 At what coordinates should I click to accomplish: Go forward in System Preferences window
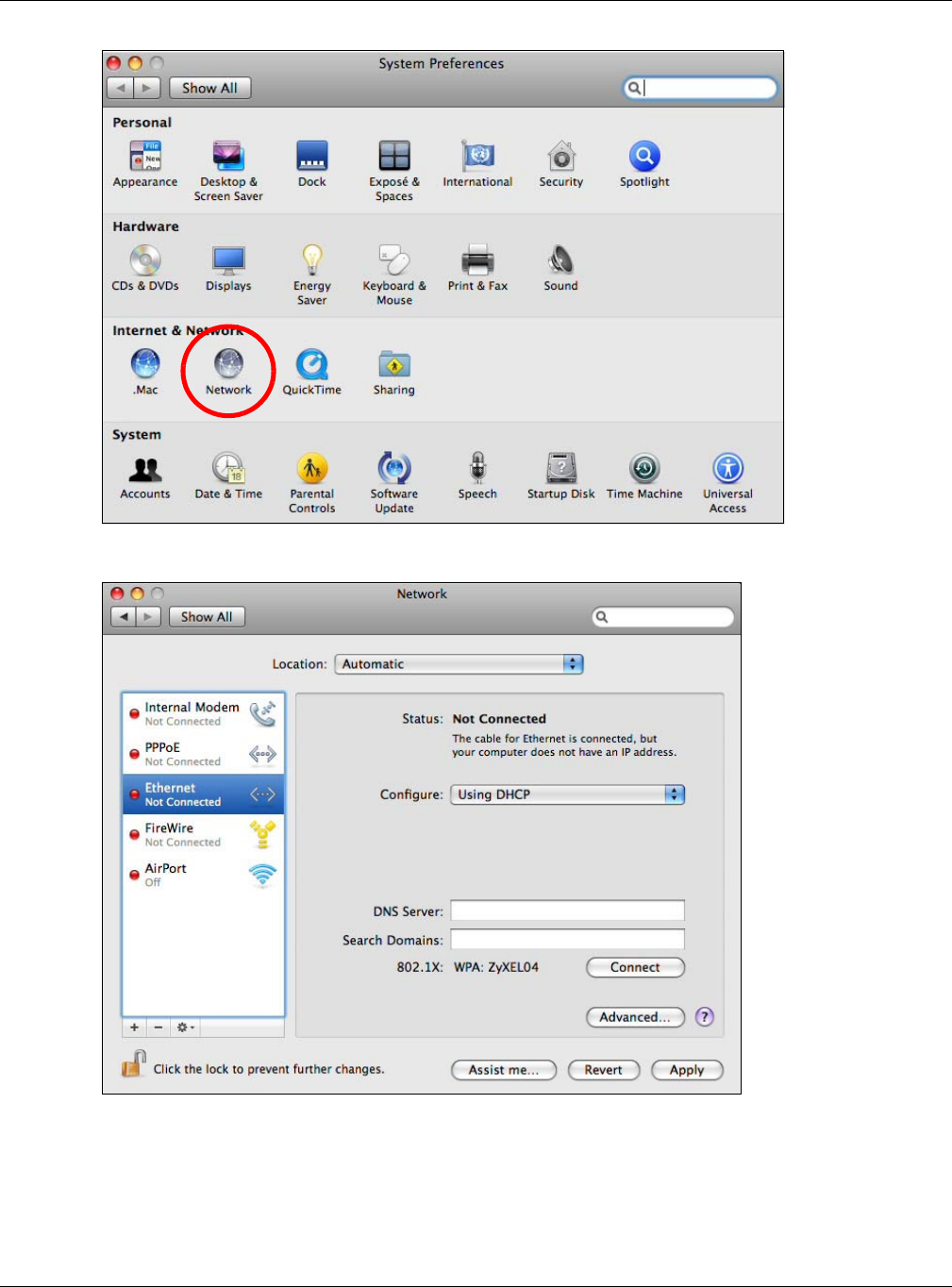click(147, 88)
